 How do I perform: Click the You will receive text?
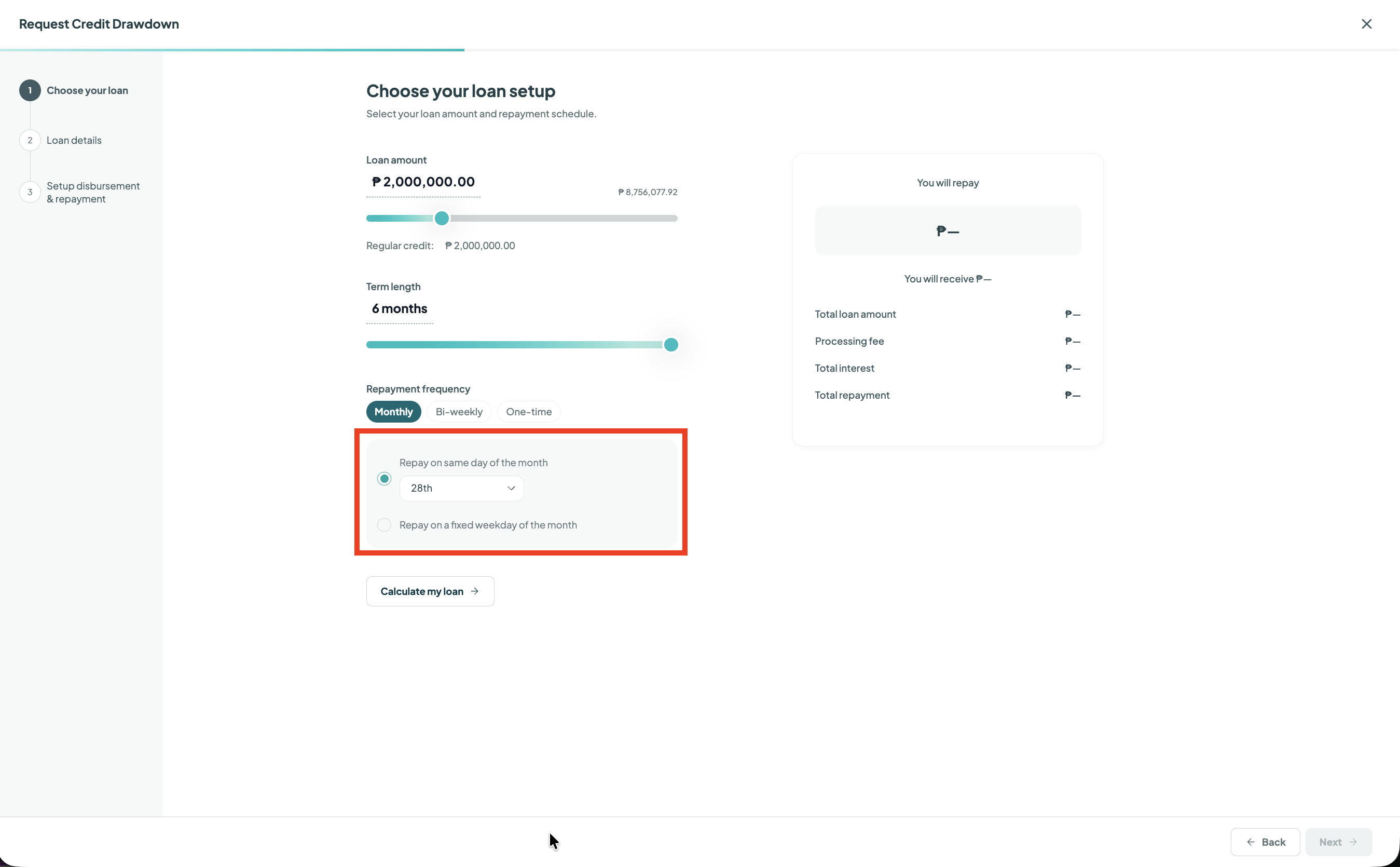[948, 279]
